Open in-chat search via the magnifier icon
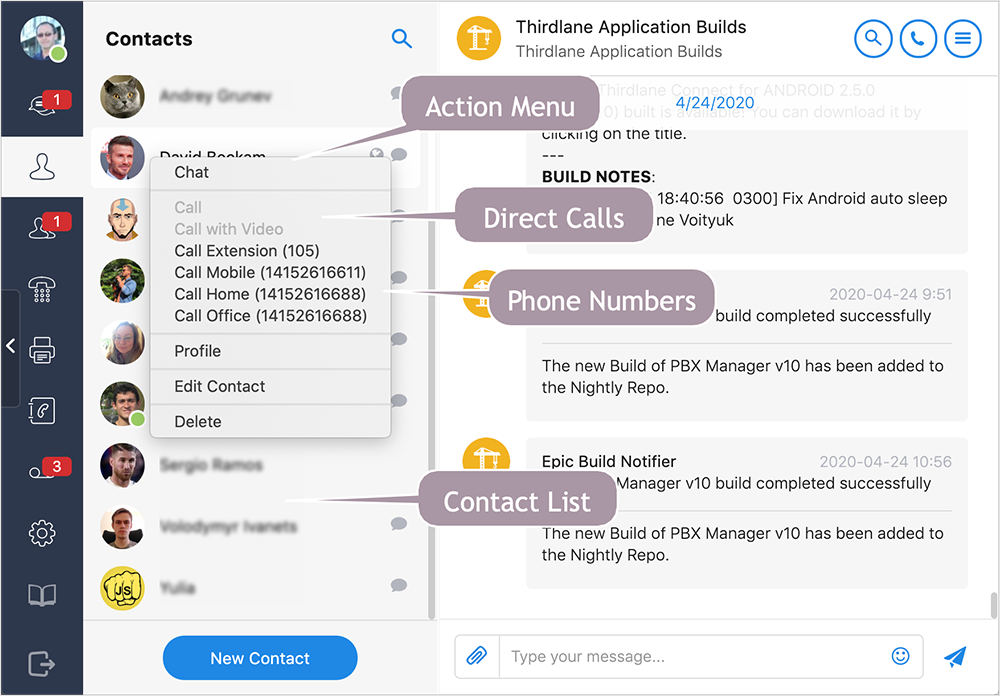 (x=872, y=38)
